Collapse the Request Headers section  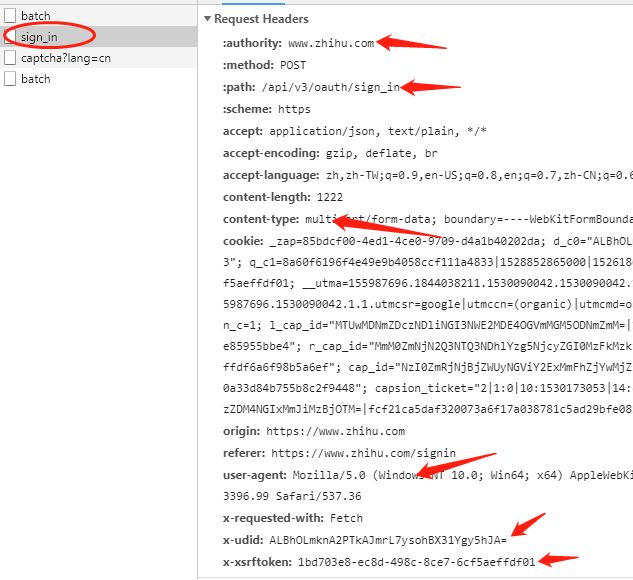tap(208, 19)
